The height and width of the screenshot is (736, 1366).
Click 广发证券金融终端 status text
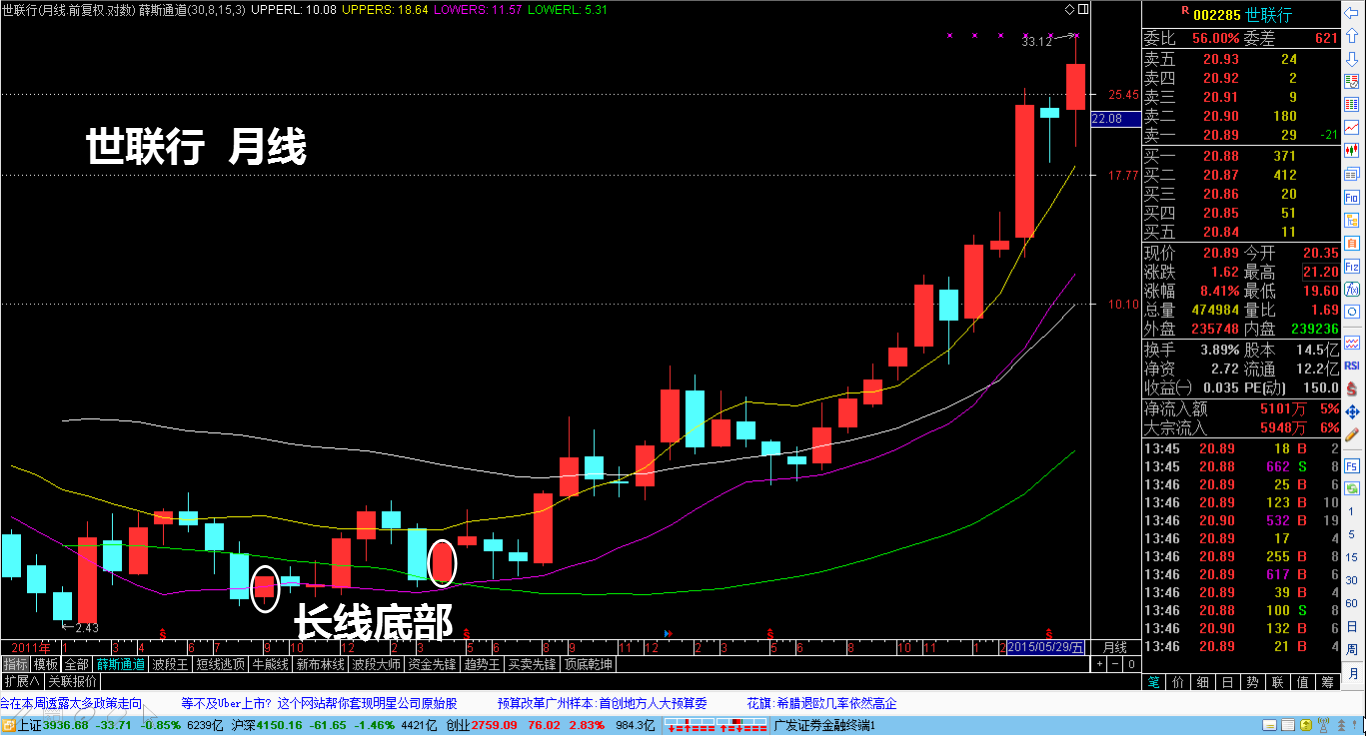(825, 725)
